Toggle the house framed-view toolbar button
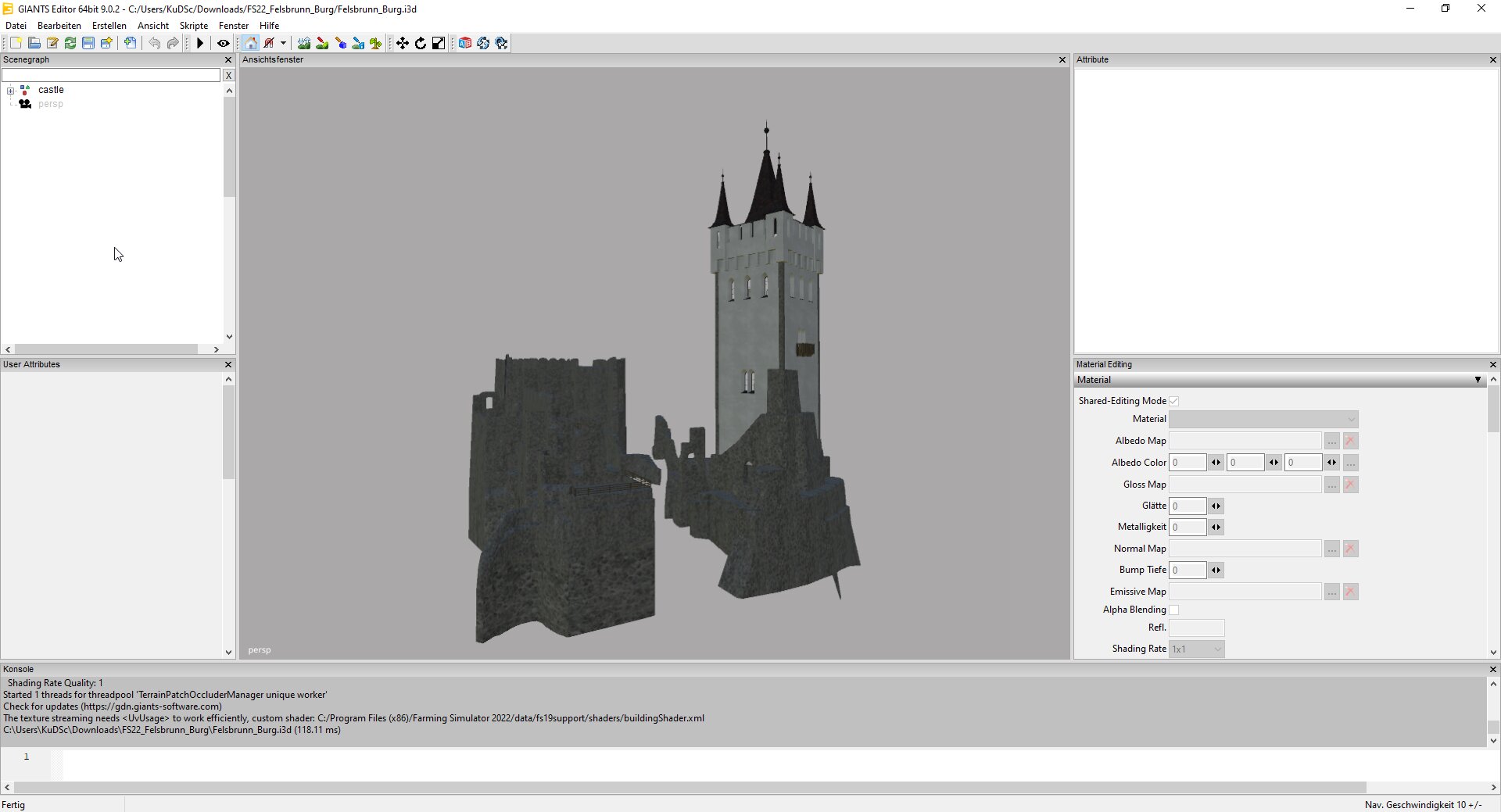 [250, 43]
